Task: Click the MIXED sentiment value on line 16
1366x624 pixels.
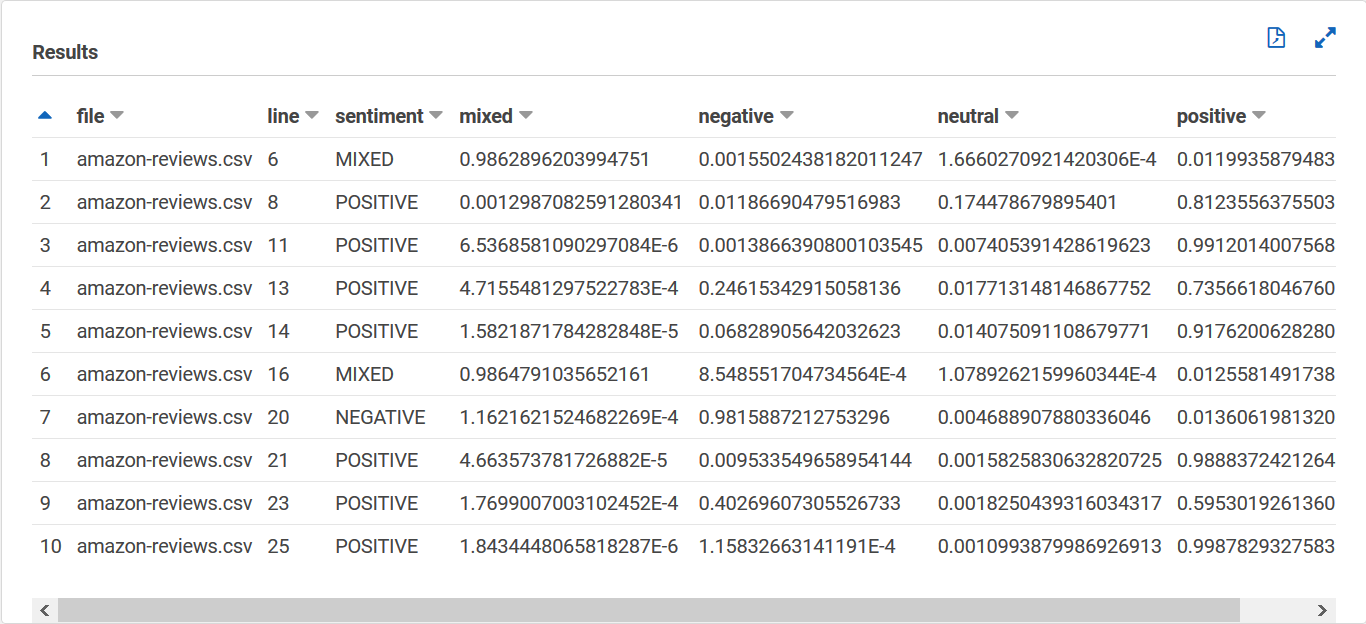Action: [364, 374]
